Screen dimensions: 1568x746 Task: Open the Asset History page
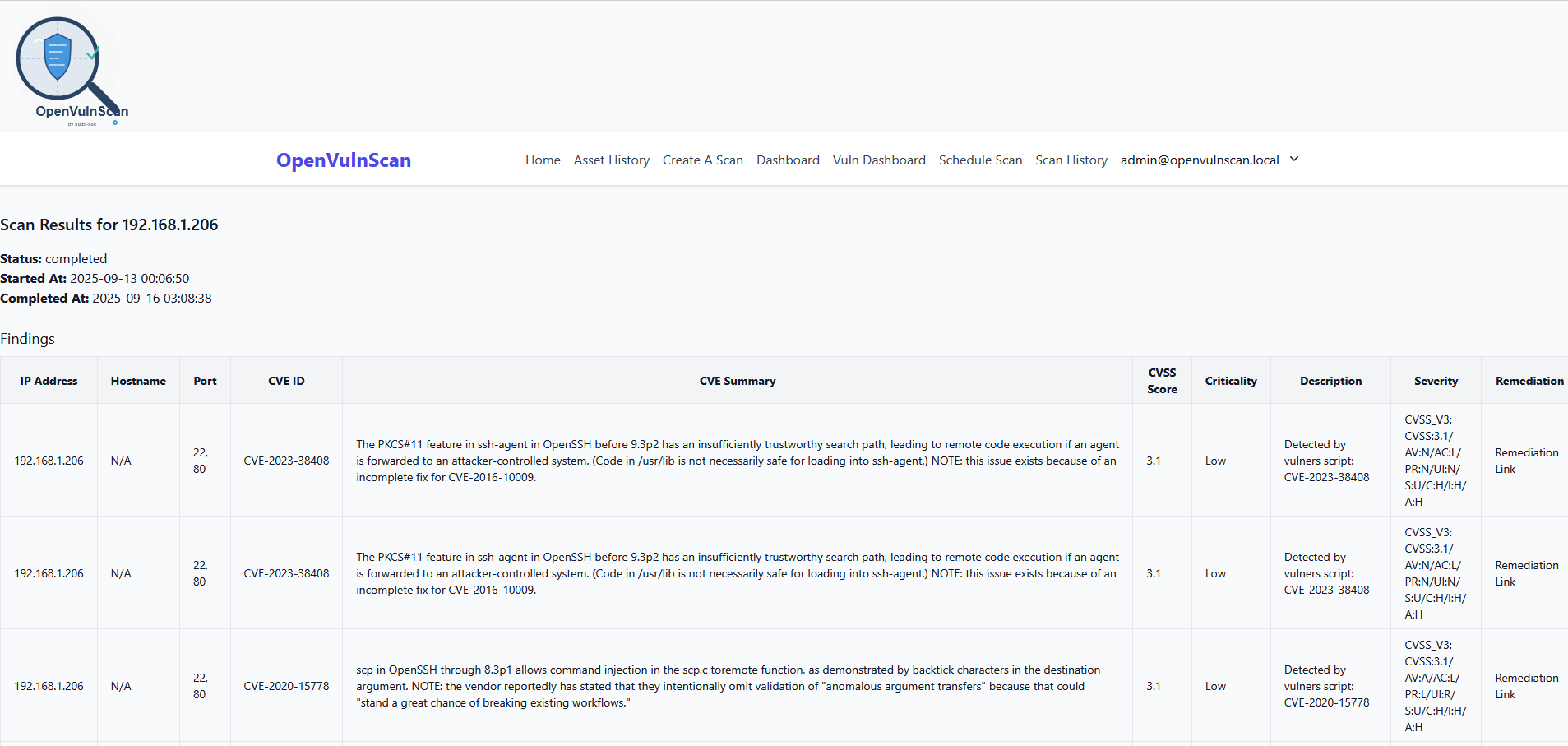611,160
